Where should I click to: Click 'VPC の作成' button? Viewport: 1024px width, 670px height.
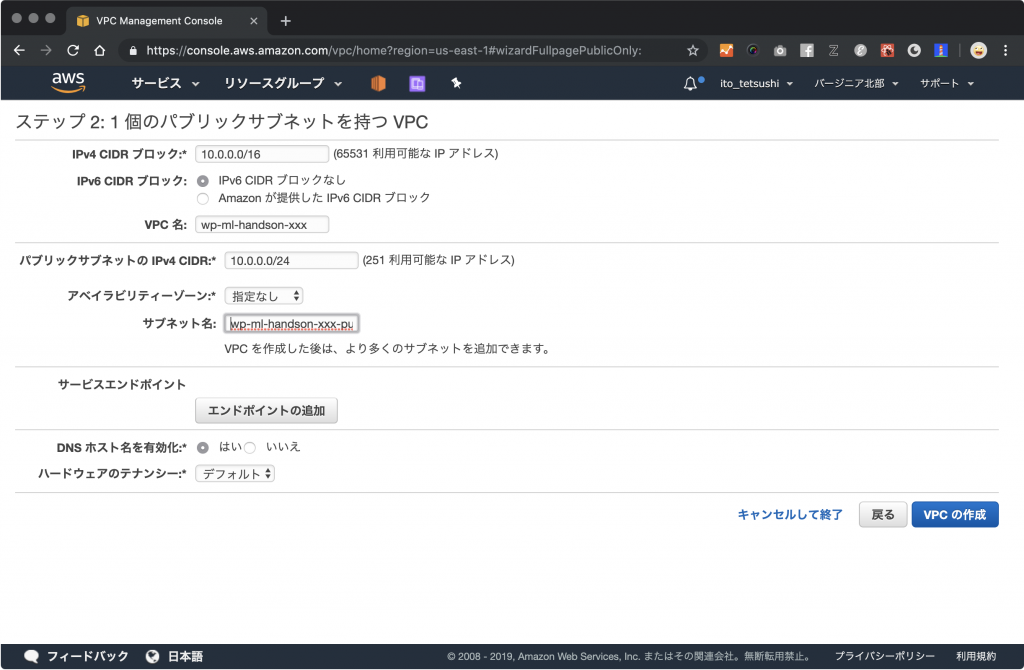[x=955, y=515]
